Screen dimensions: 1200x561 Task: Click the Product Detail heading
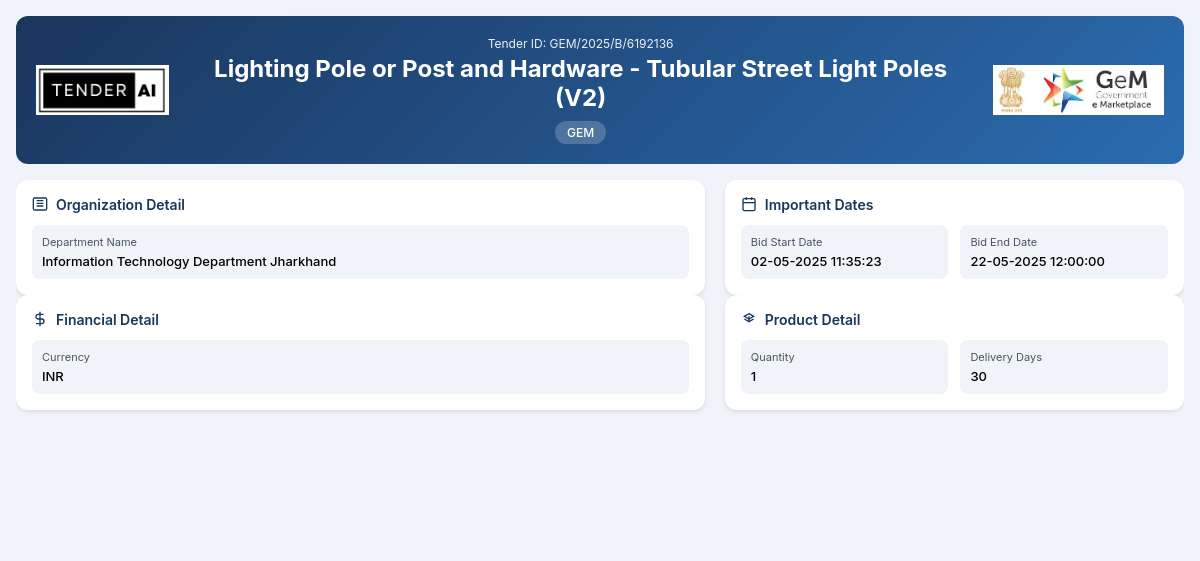(812, 319)
